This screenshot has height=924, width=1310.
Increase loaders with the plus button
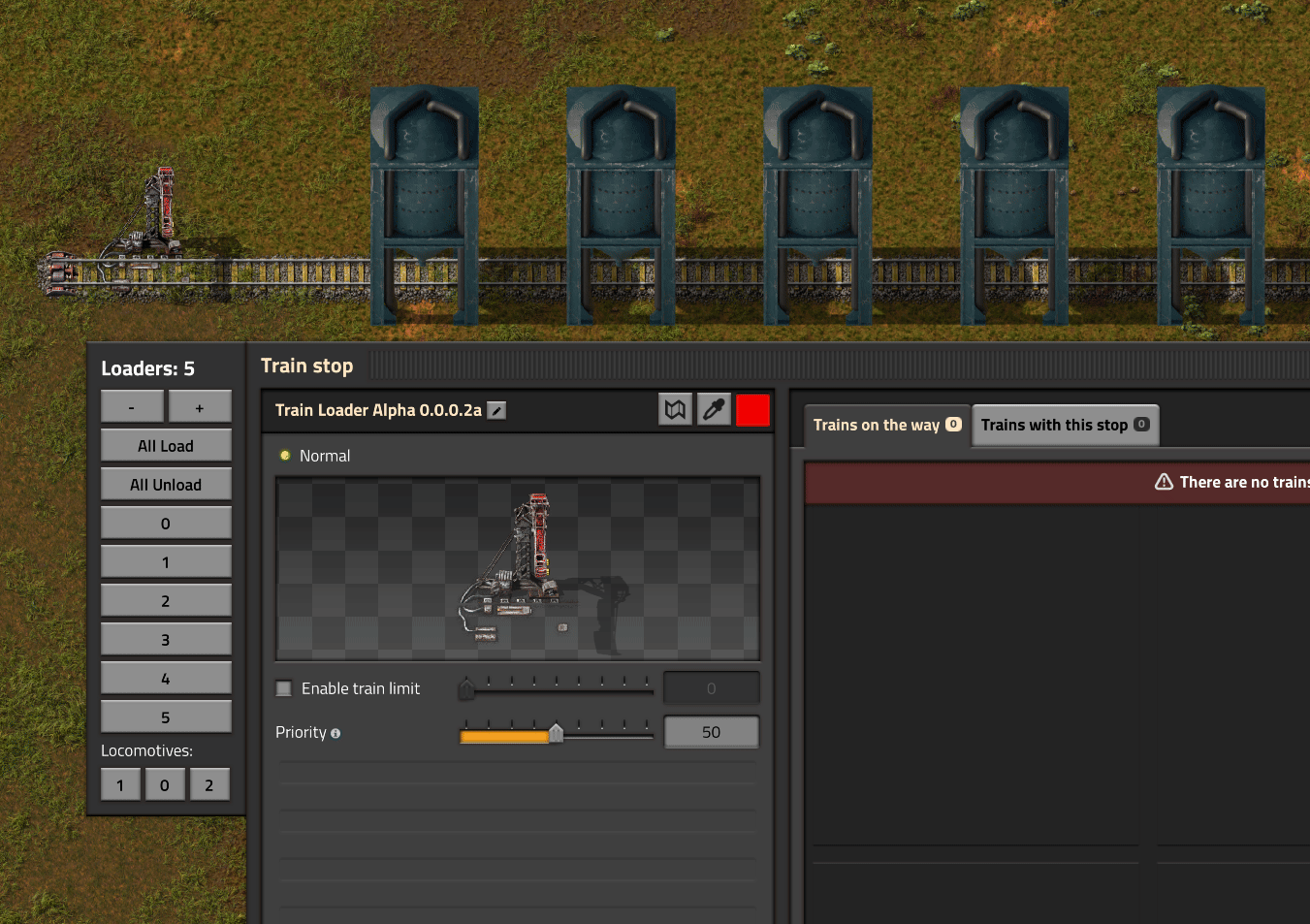(200, 407)
